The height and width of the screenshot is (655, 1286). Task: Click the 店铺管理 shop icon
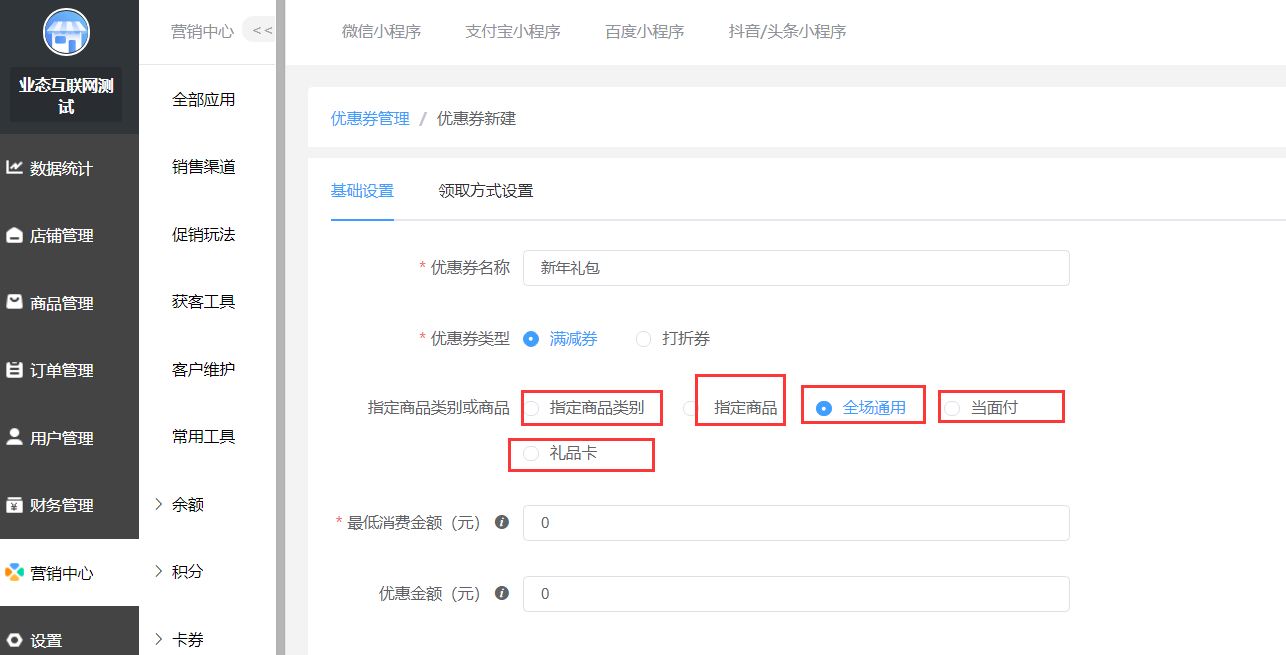(14, 235)
